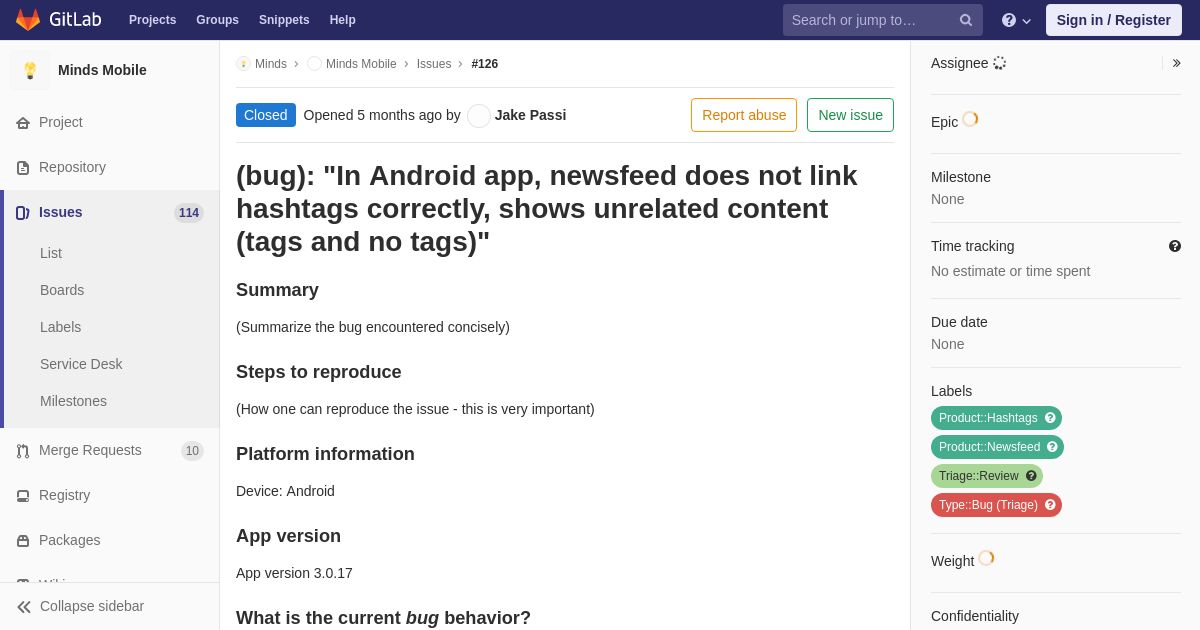This screenshot has height=630, width=1200.
Task: Click the Merge Requests icon
Action: point(23,451)
